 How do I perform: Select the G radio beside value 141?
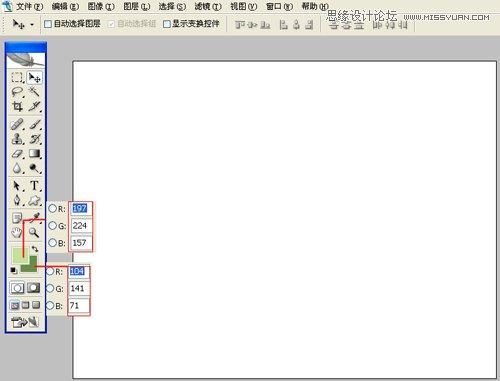50,288
